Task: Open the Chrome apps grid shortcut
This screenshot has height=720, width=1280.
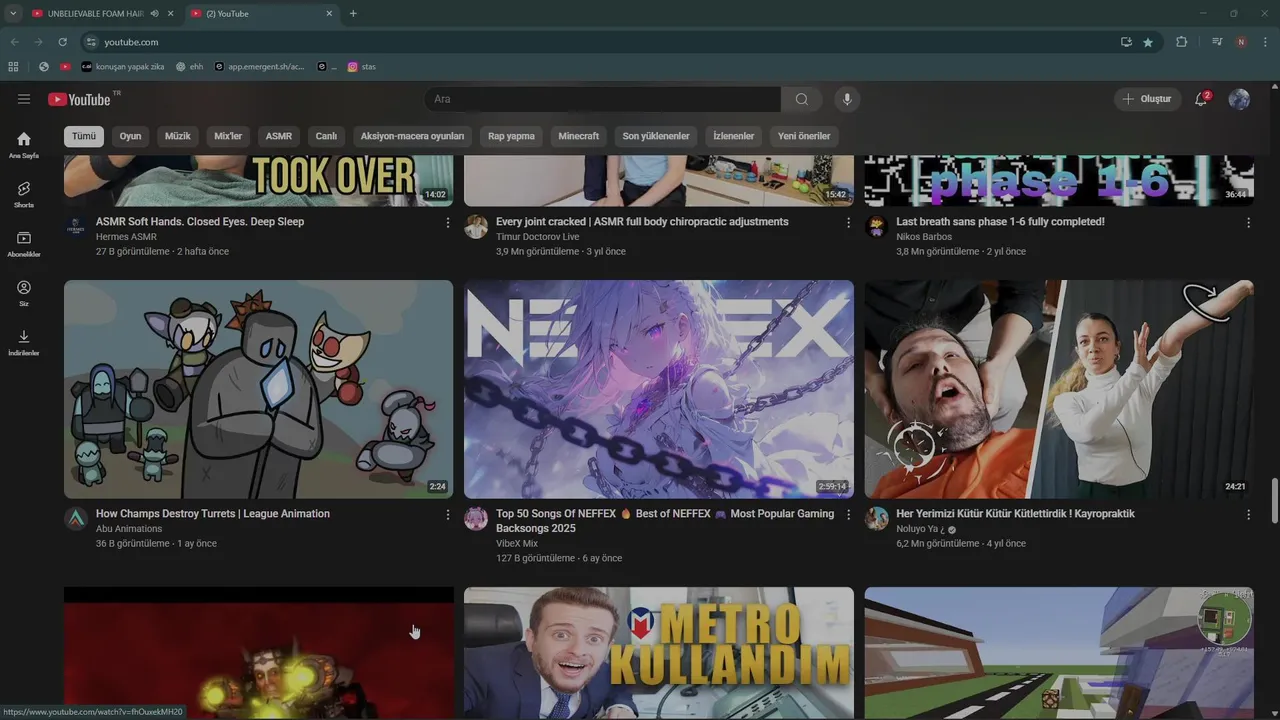Action: click(x=13, y=67)
